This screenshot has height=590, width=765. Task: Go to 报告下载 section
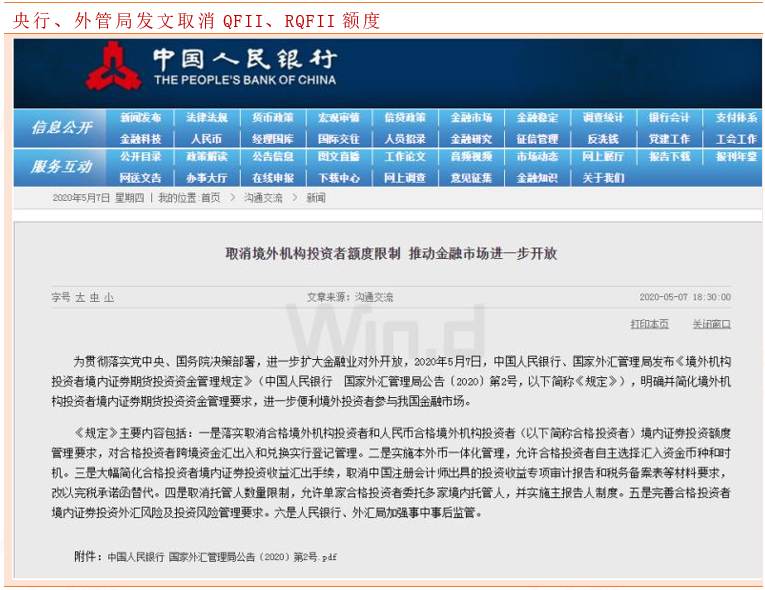pos(669,157)
